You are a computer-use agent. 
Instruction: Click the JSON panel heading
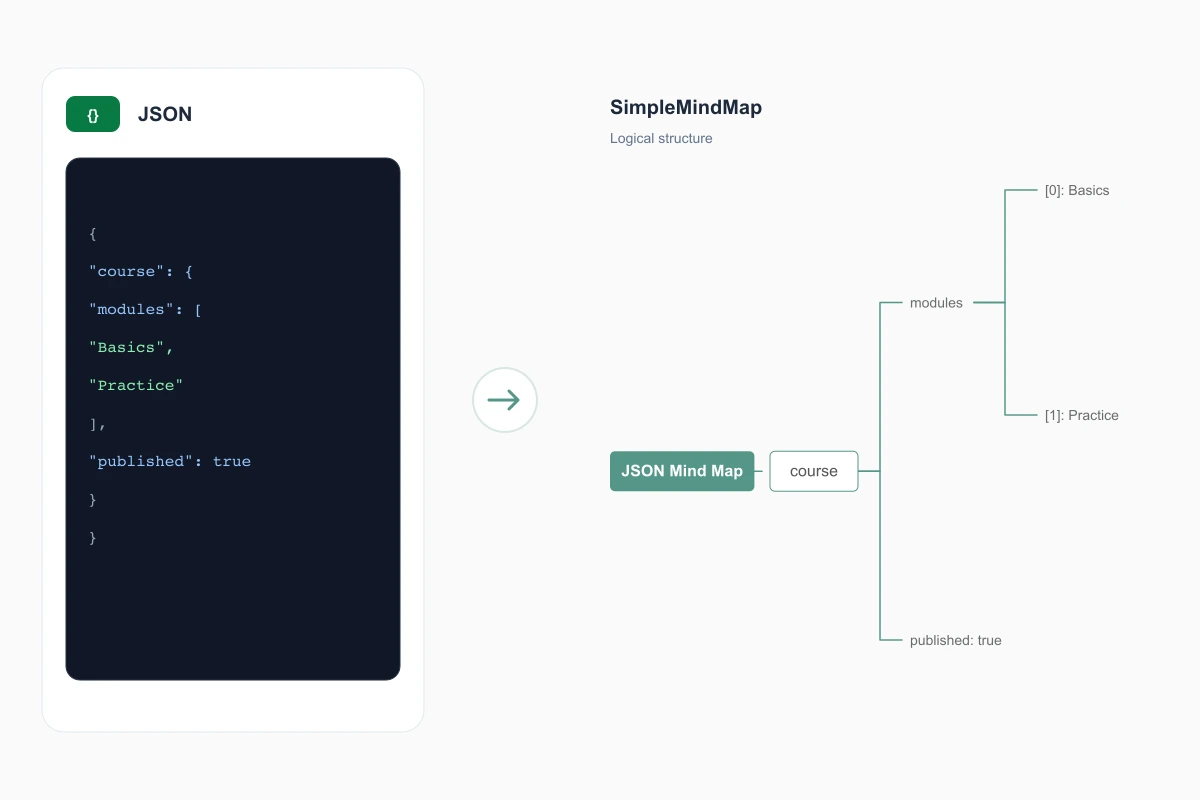[x=165, y=114]
